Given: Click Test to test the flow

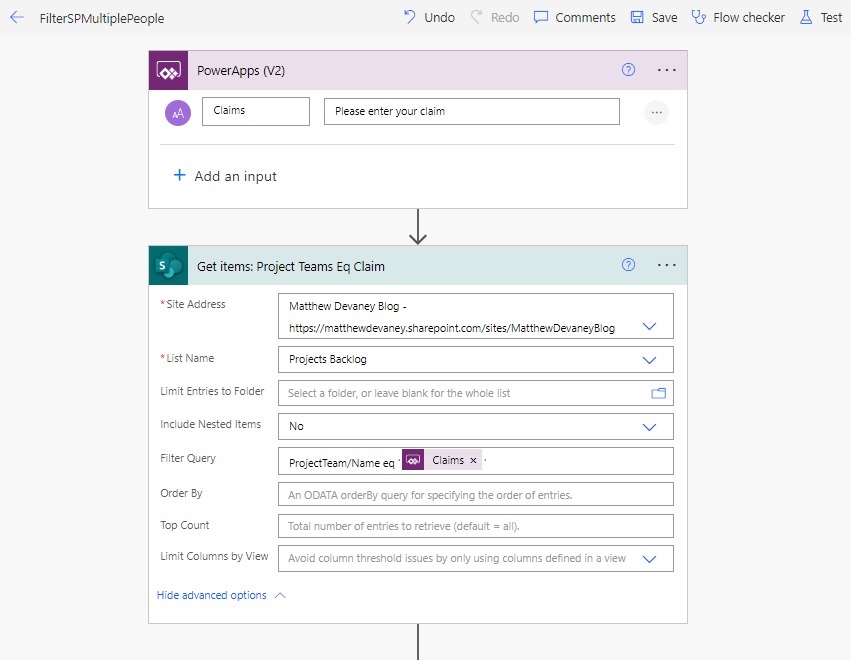Looking at the screenshot, I should 821,17.
